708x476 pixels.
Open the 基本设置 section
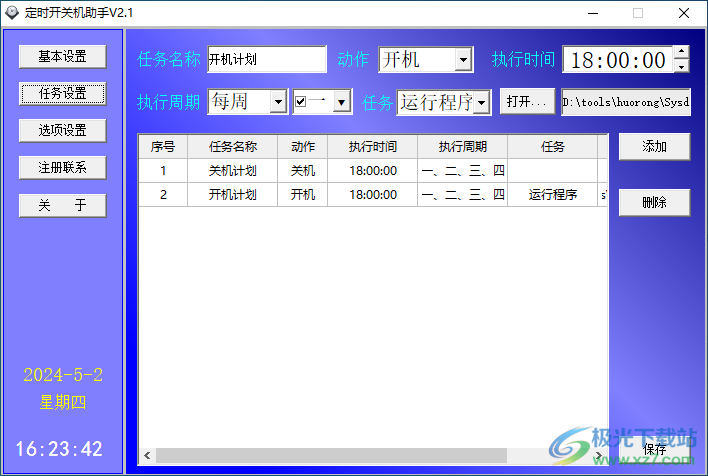coord(62,56)
